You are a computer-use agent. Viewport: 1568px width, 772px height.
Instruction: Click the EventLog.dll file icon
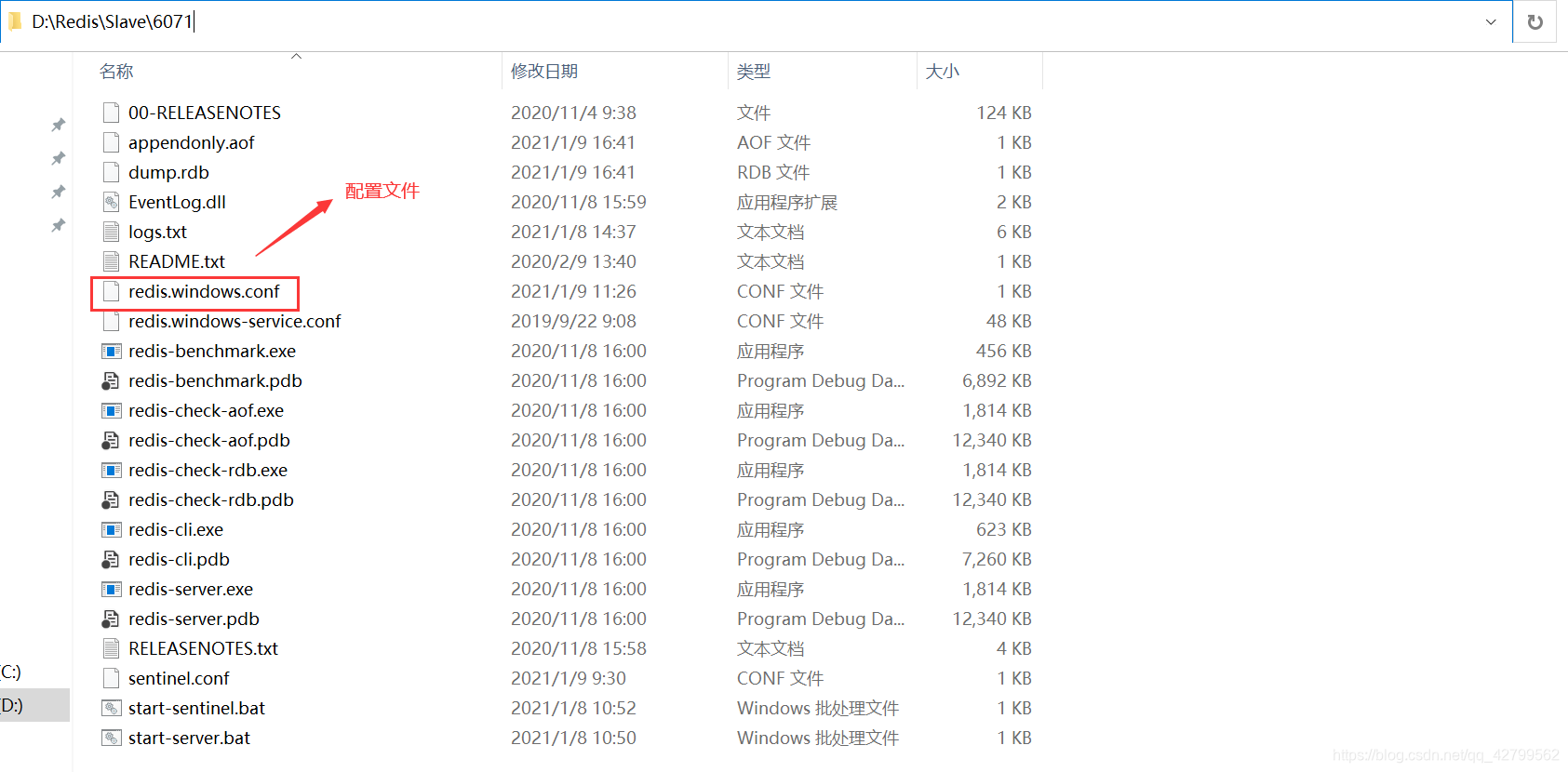[111, 202]
